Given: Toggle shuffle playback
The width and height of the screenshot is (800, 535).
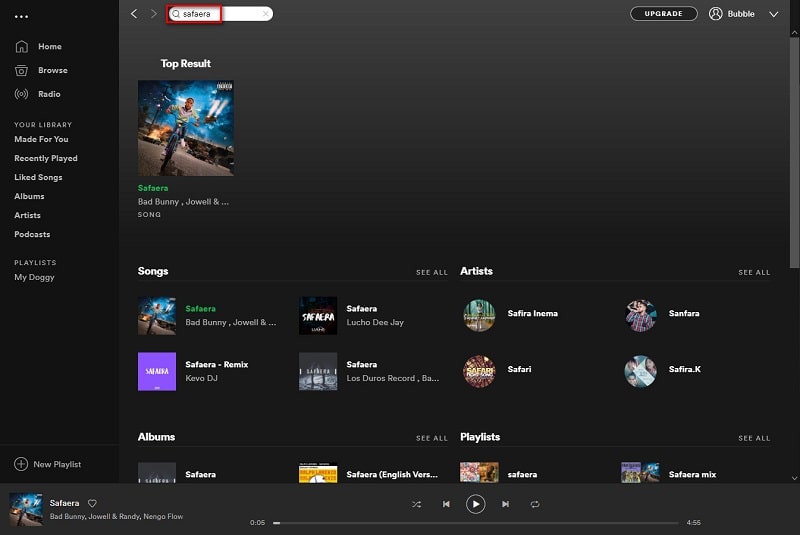Looking at the screenshot, I should [416, 504].
